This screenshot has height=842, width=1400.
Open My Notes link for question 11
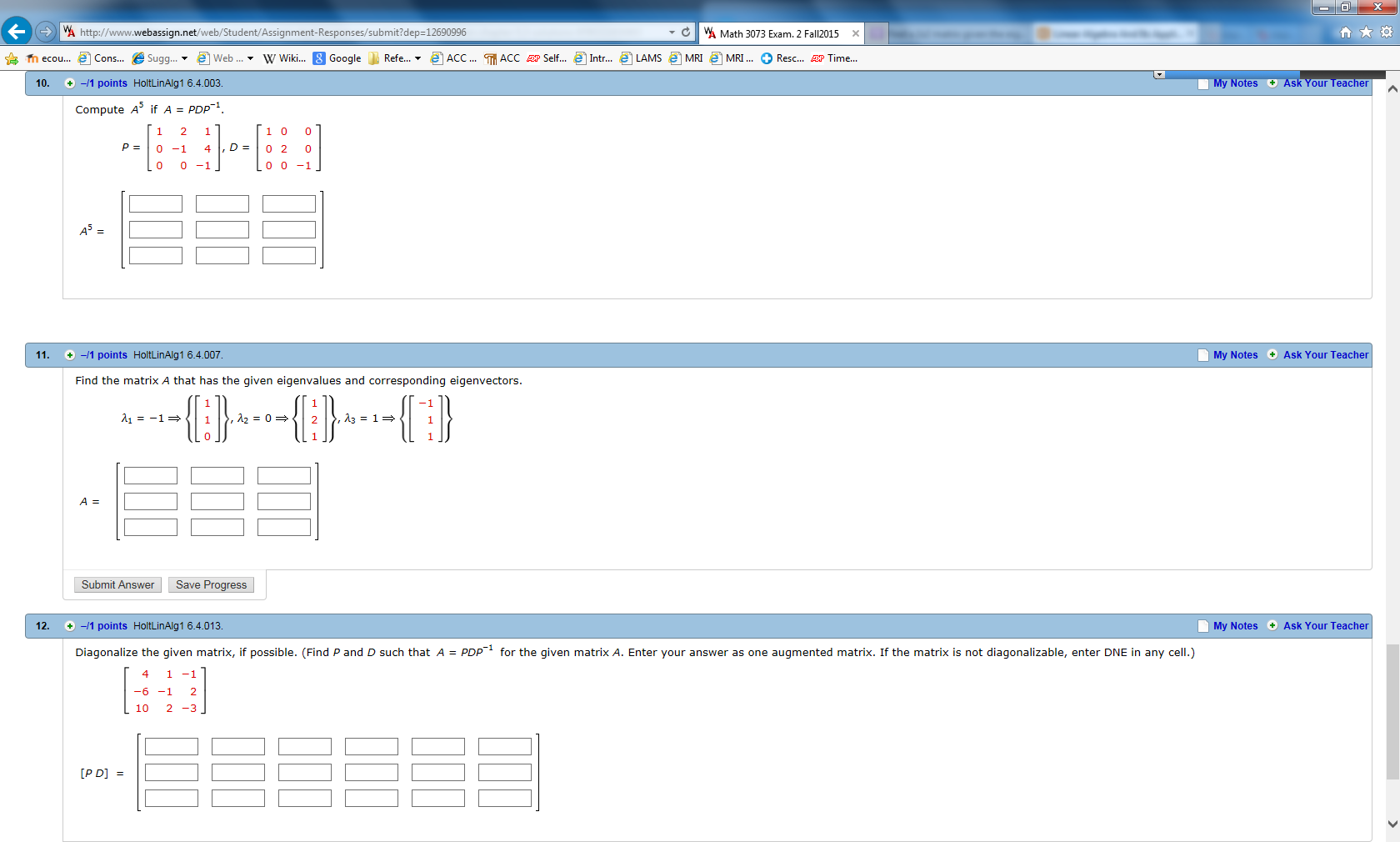[x=1236, y=355]
